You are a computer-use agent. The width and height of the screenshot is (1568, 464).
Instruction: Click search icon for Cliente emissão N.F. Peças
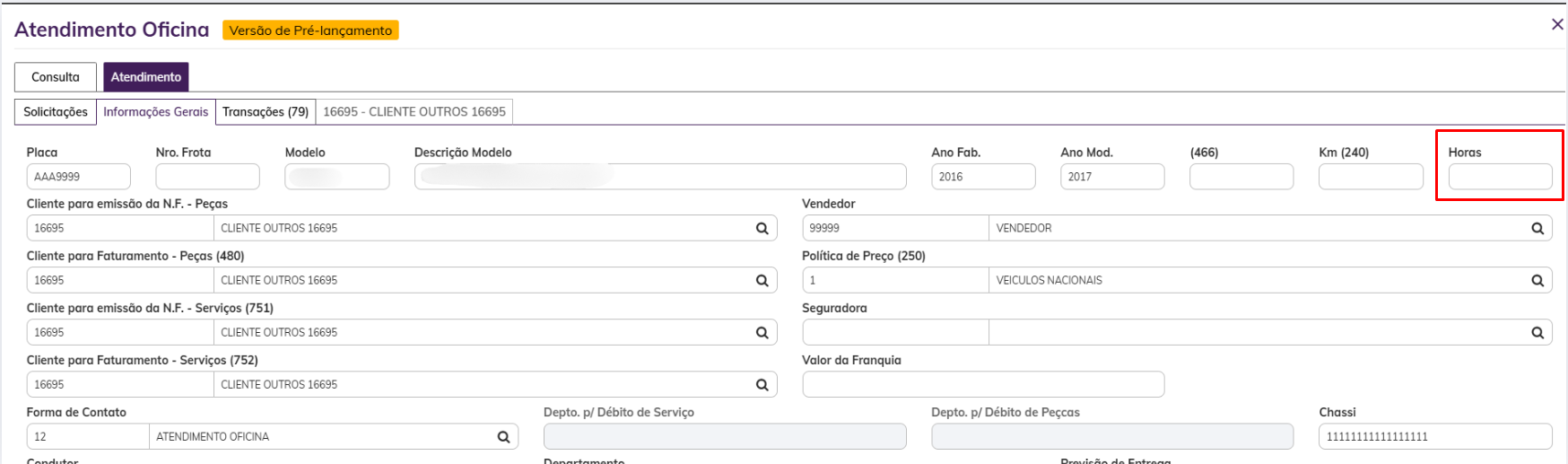pyautogui.click(x=762, y=229)
